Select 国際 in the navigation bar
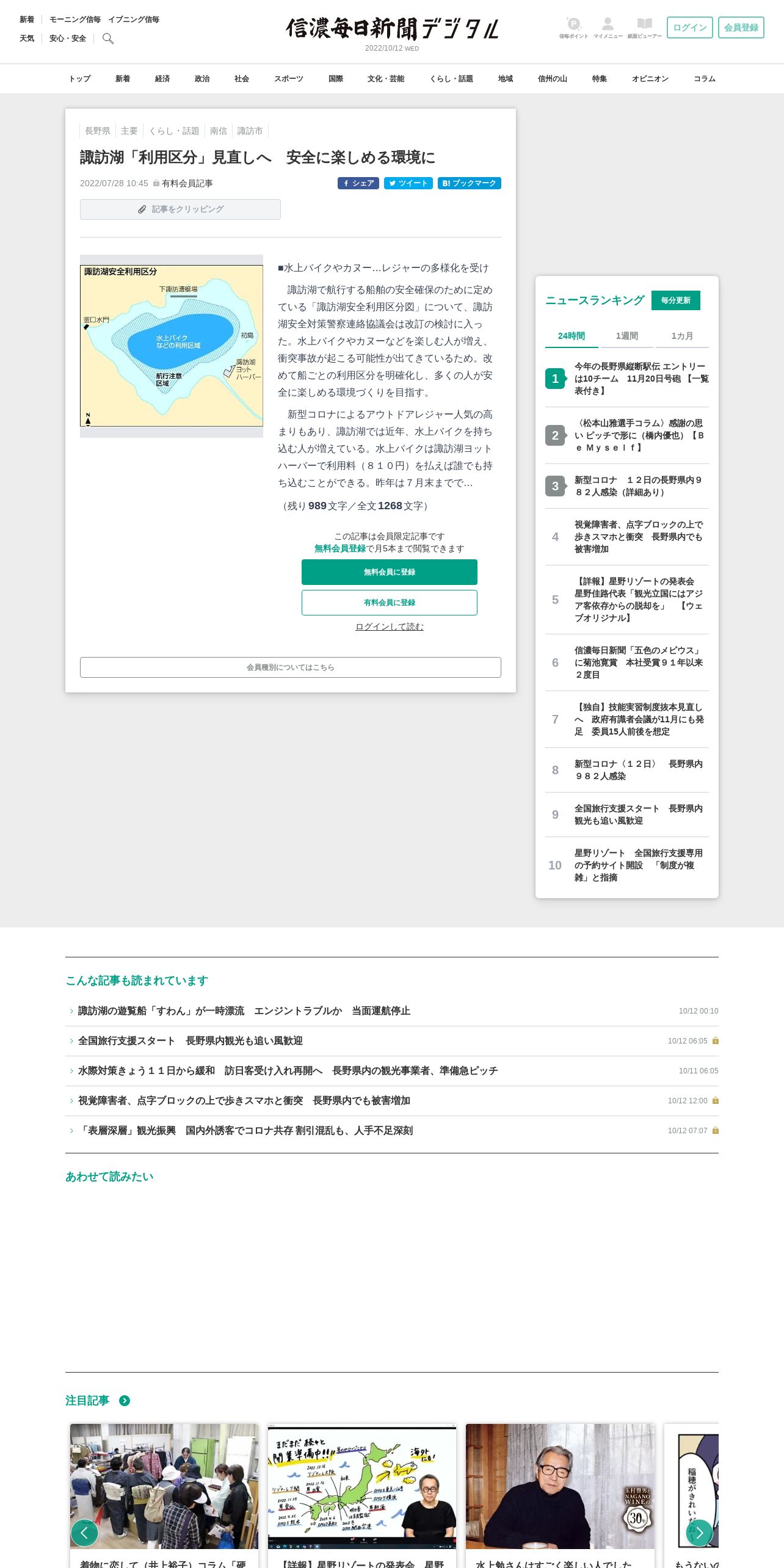 (336, 79)
